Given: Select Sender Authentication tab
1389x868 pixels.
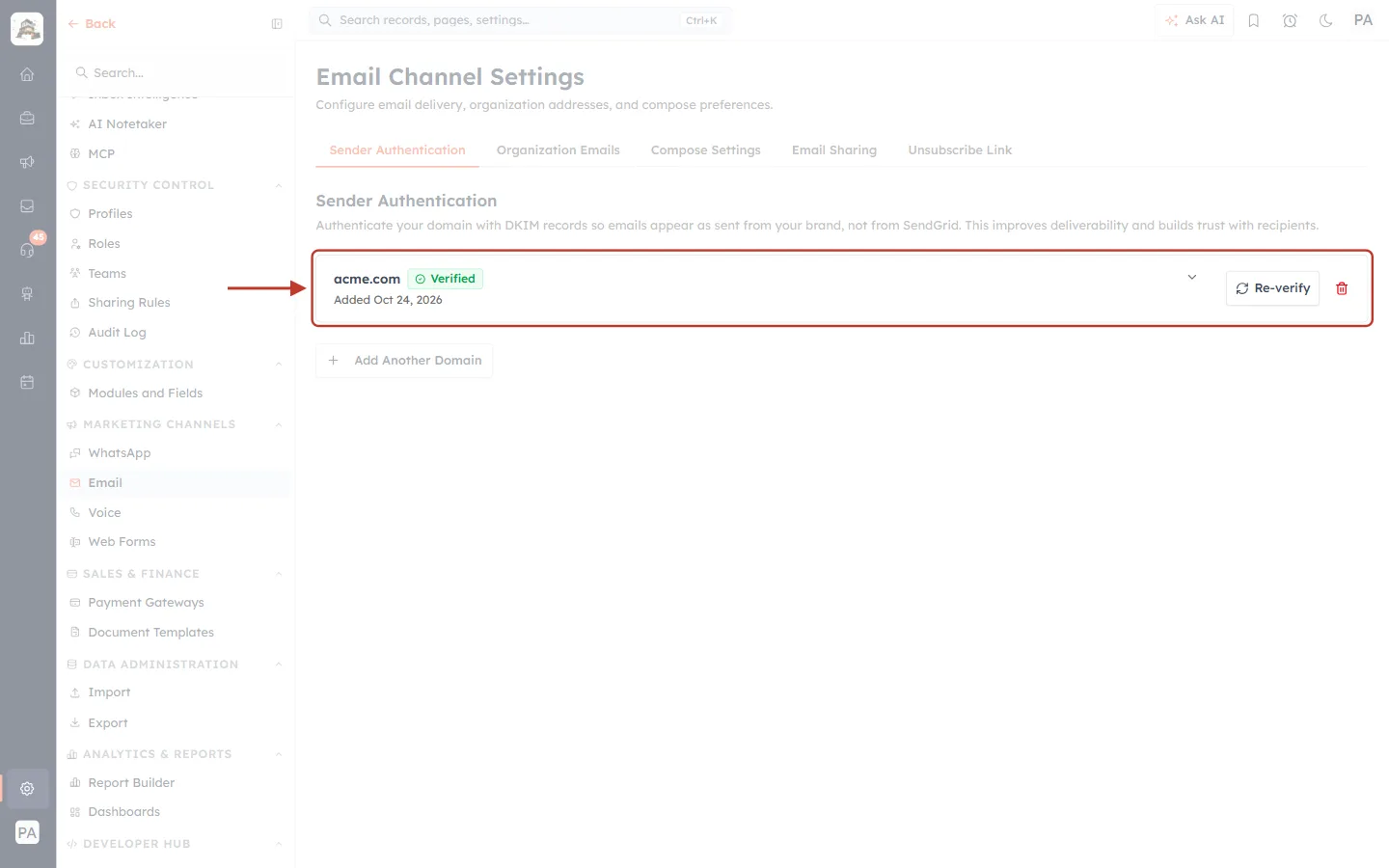Looking at the screenshot, I should point(397,150).
